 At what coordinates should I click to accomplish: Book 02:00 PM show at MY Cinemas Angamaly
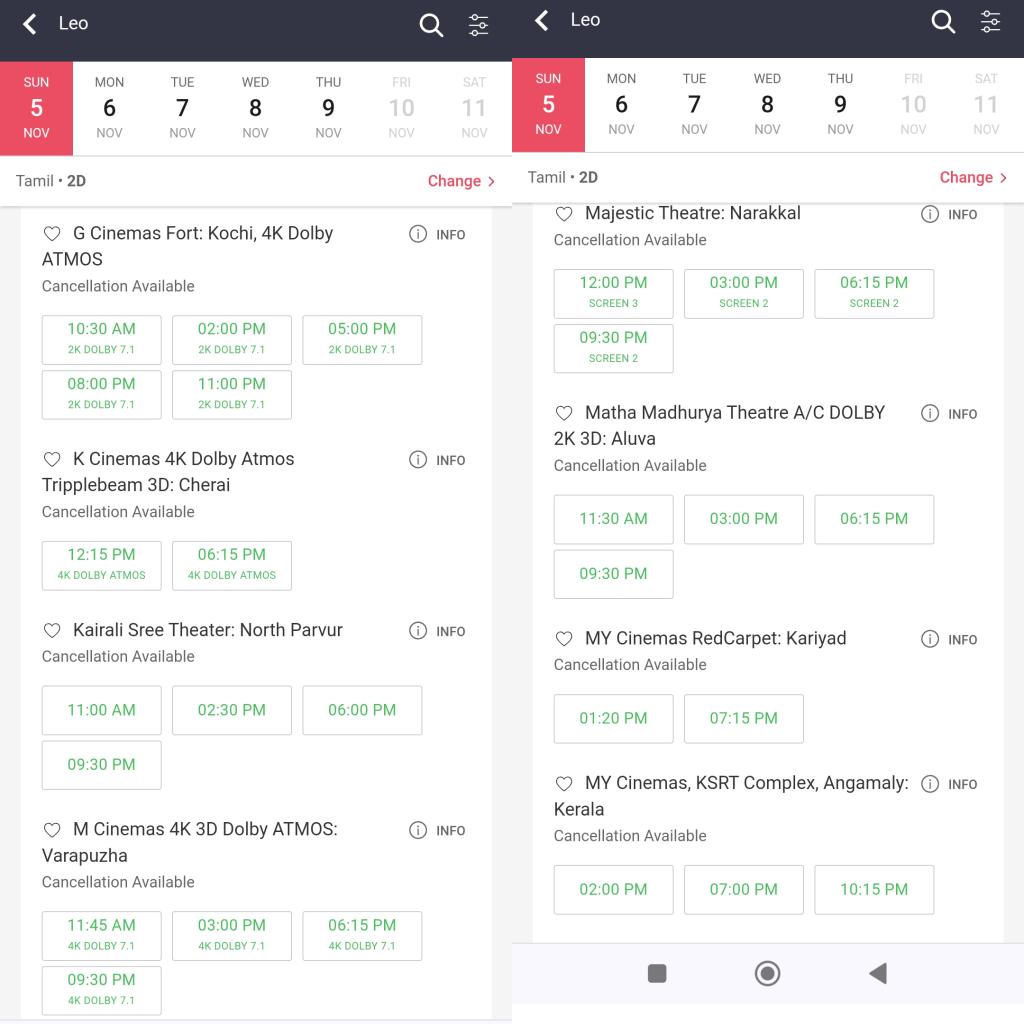tap(613, 889)
